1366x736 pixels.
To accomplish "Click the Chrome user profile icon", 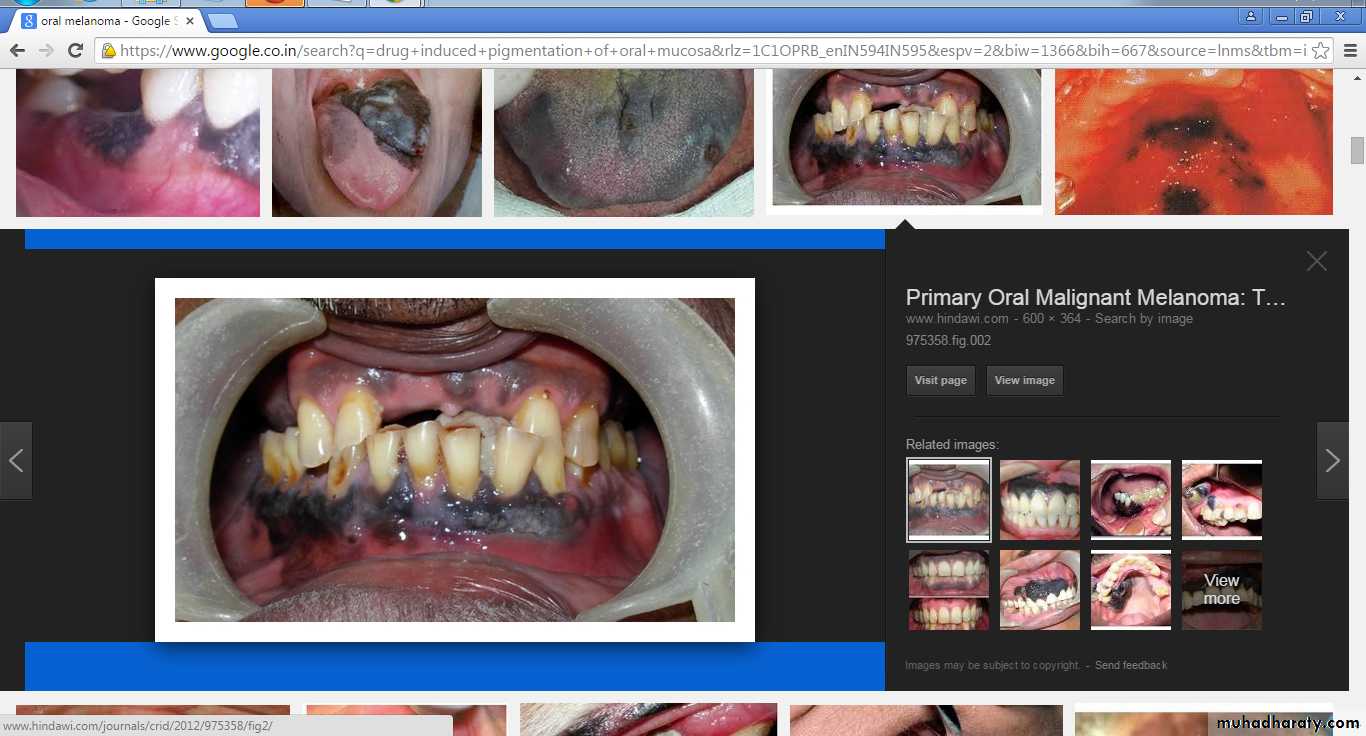I will click(1250, 16).
